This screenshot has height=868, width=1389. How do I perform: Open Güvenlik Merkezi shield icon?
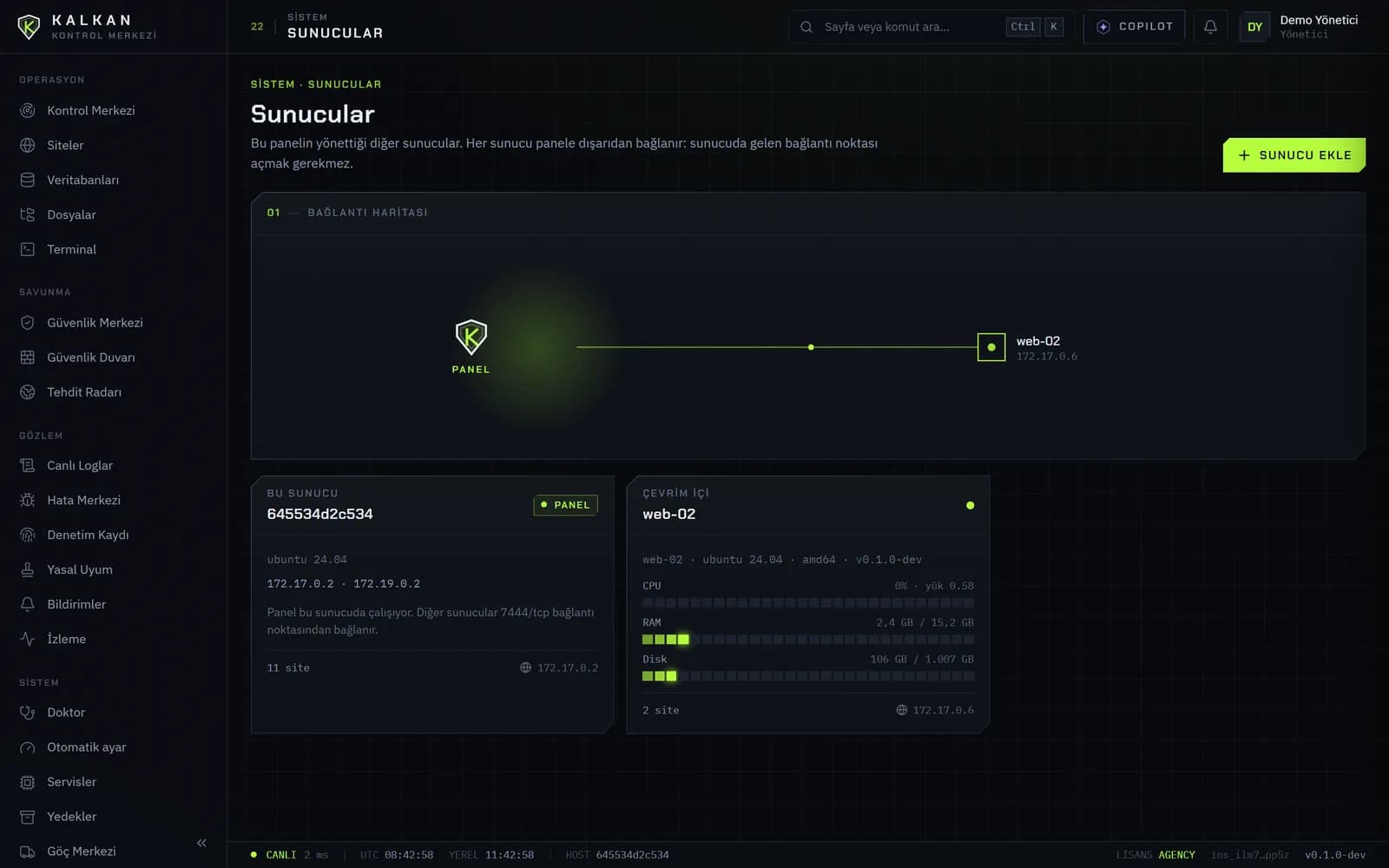(x=28, y=323)
